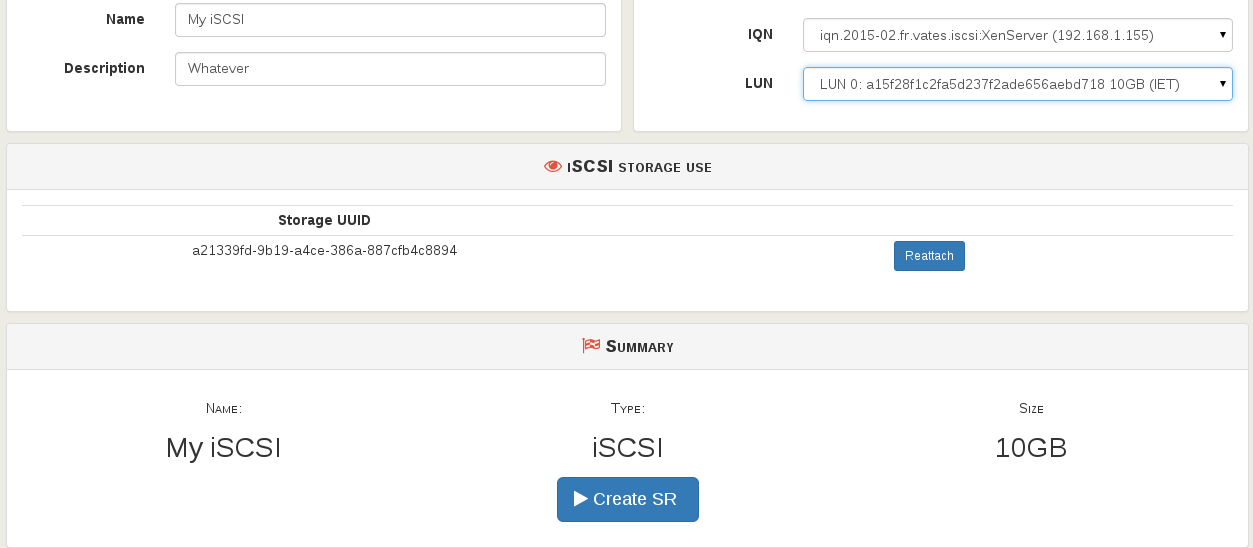This screenshot has height=548, width=1253.
Task: Click the flag icon next to Summary
Action: point(591,346)
